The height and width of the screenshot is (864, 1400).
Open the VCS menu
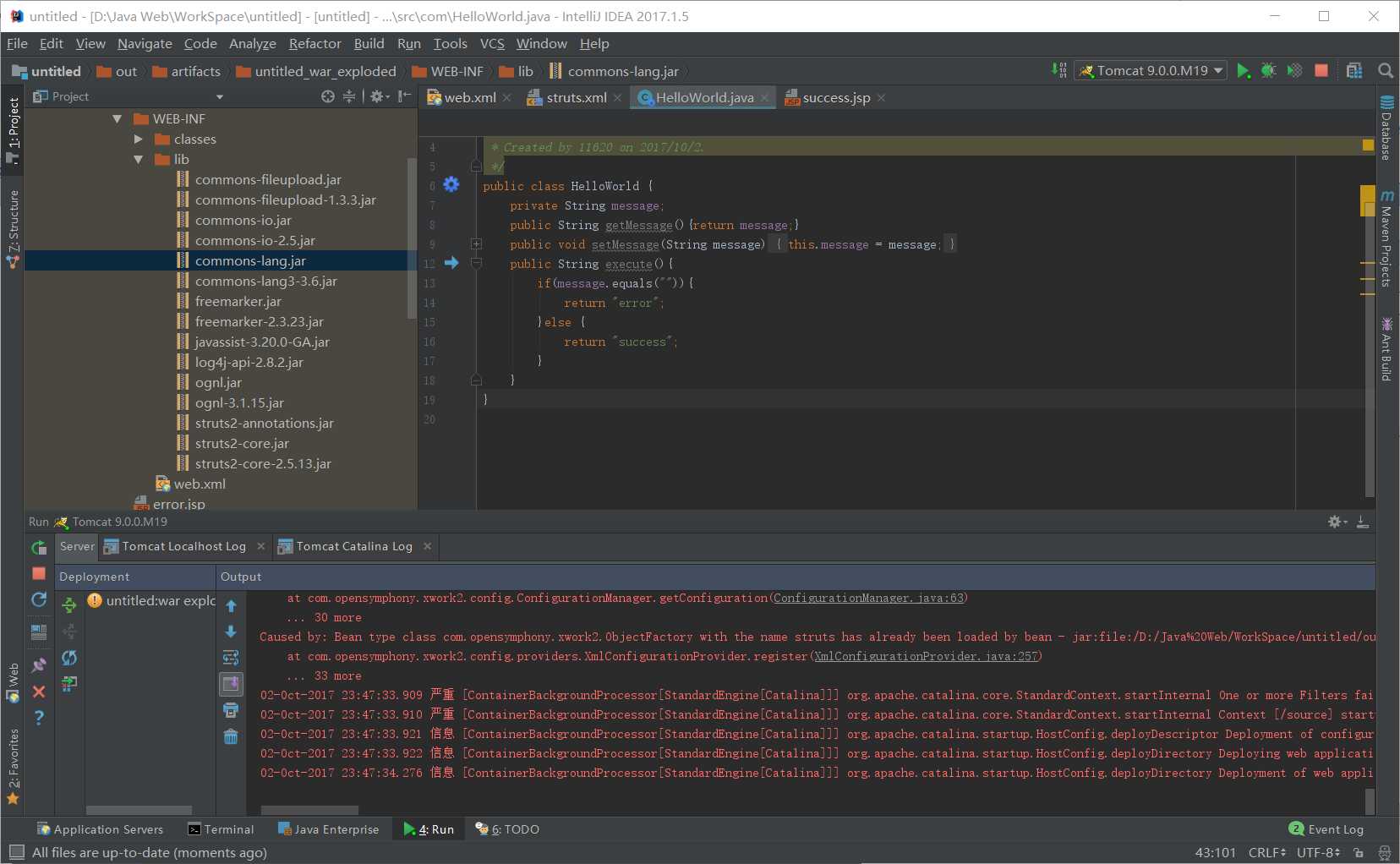click(x=492, y=43)
